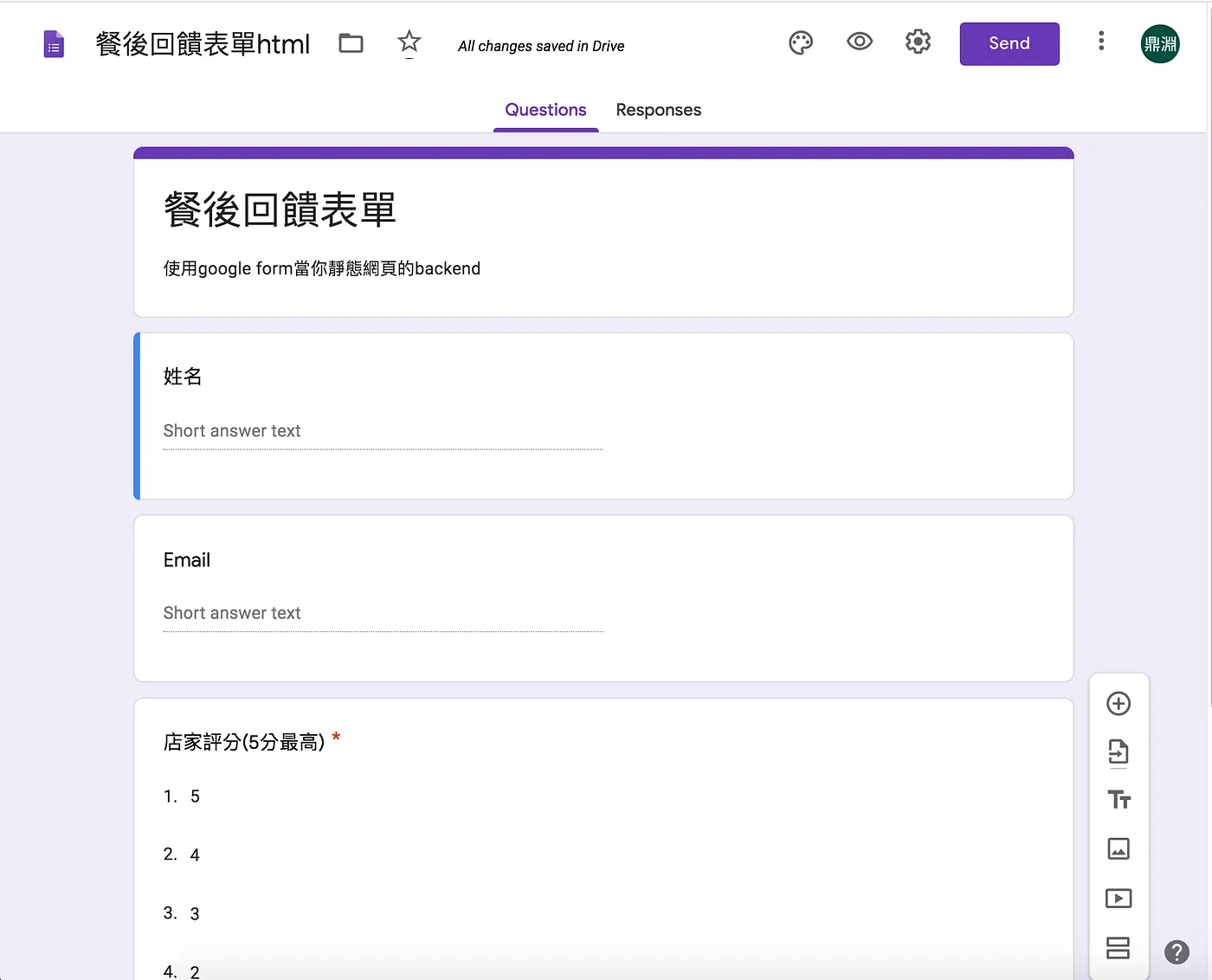Open the Google account avatar

(1160, 44)
